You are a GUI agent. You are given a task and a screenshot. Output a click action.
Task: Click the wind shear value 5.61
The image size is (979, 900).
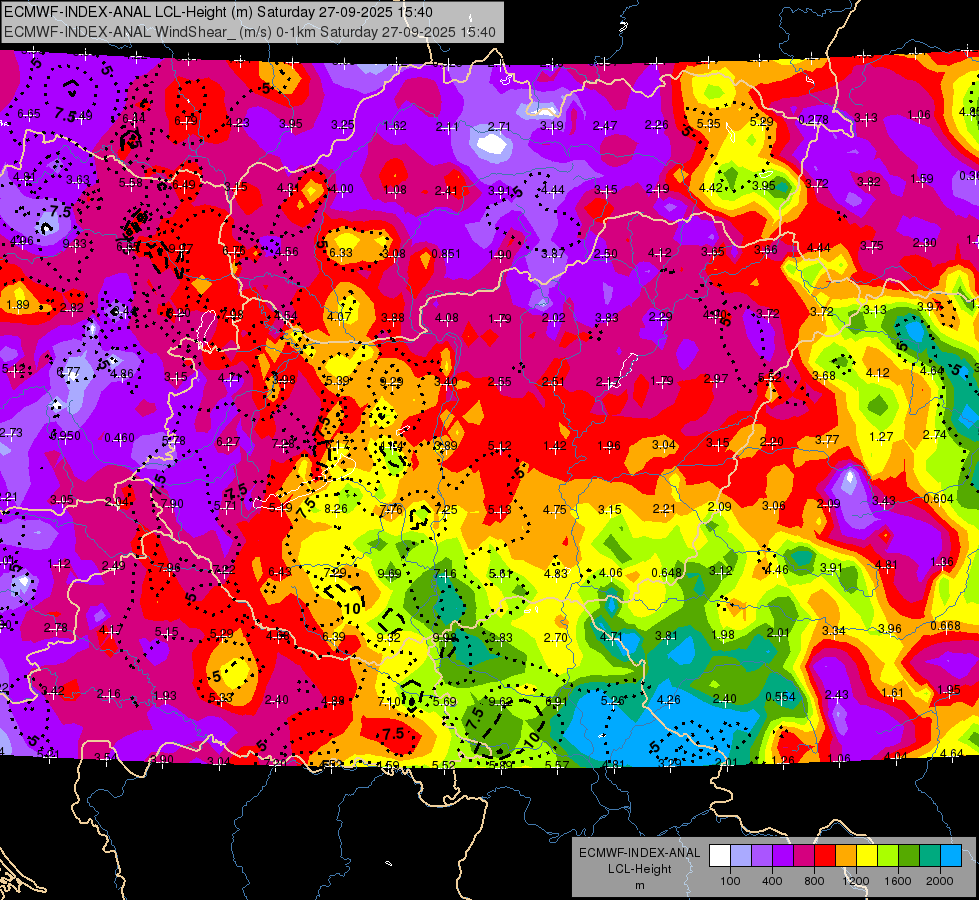point(501,573)
